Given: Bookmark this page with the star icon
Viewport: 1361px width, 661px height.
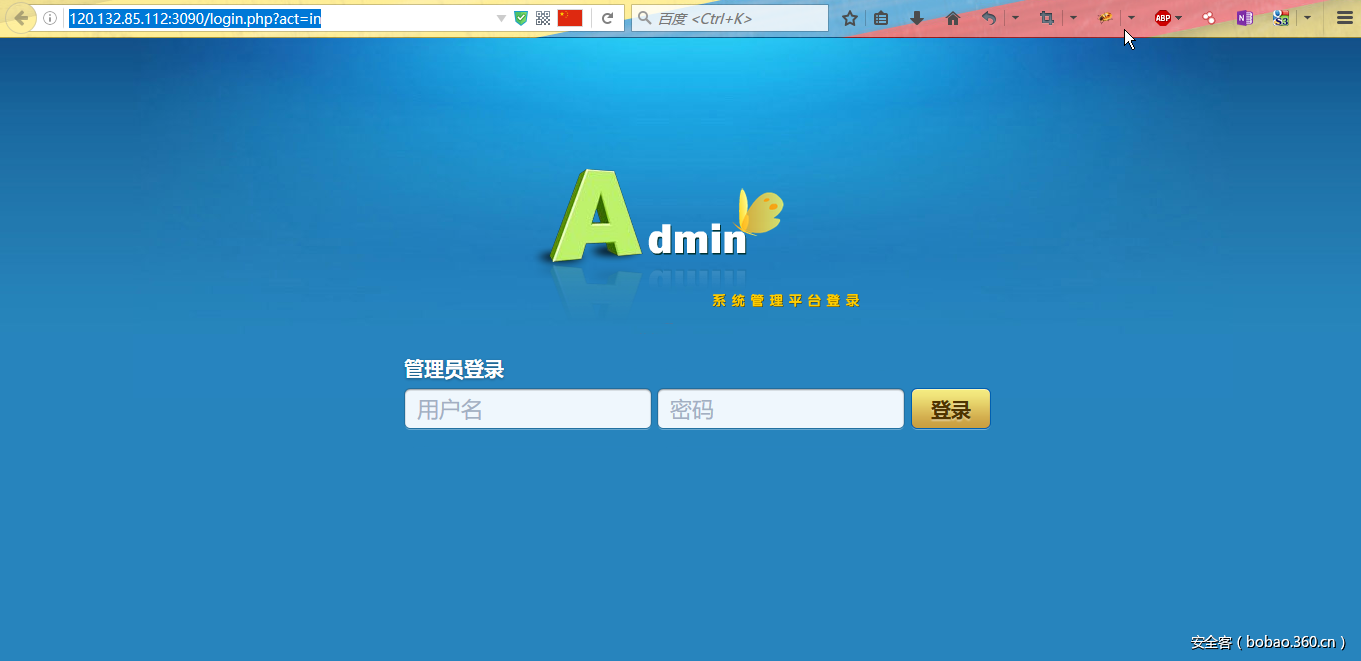Looking at the screenshot, I should 850,17.
